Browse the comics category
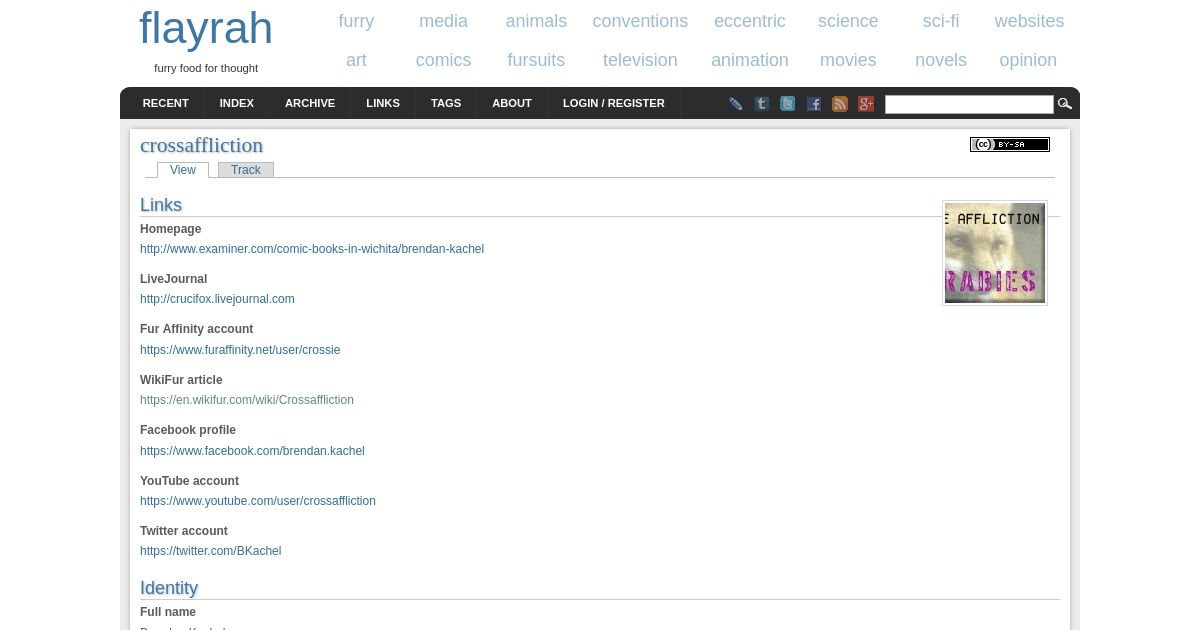1200x630 pixels. tap(443, 60)
